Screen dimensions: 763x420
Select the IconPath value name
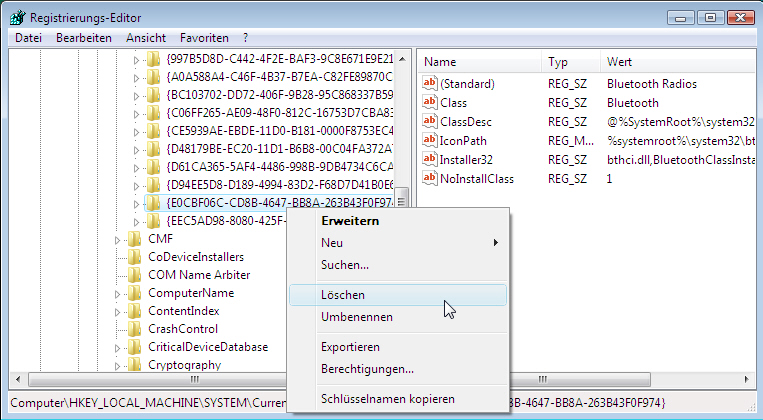coord(463,141)
